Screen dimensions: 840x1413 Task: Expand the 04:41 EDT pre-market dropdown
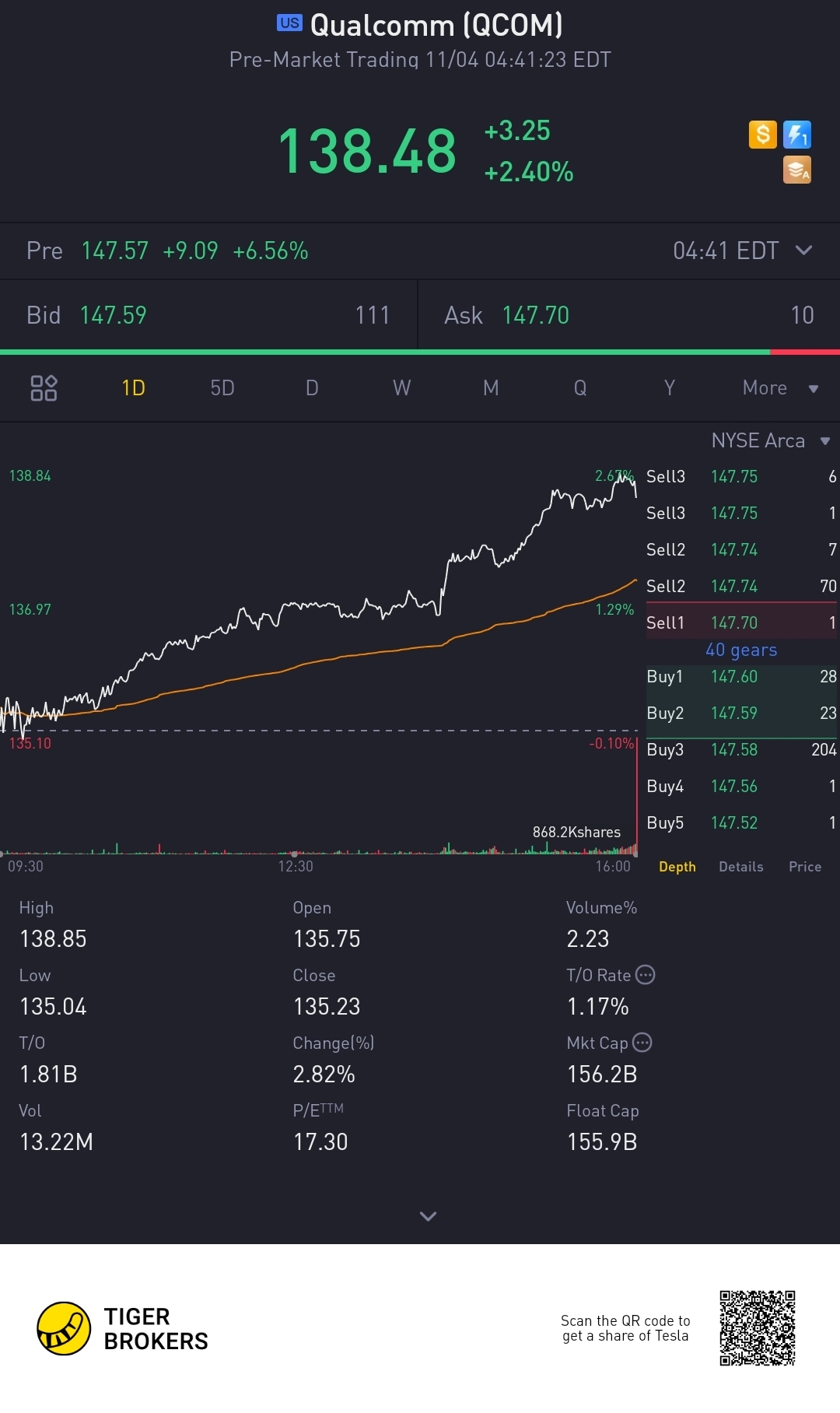(743, 251)
